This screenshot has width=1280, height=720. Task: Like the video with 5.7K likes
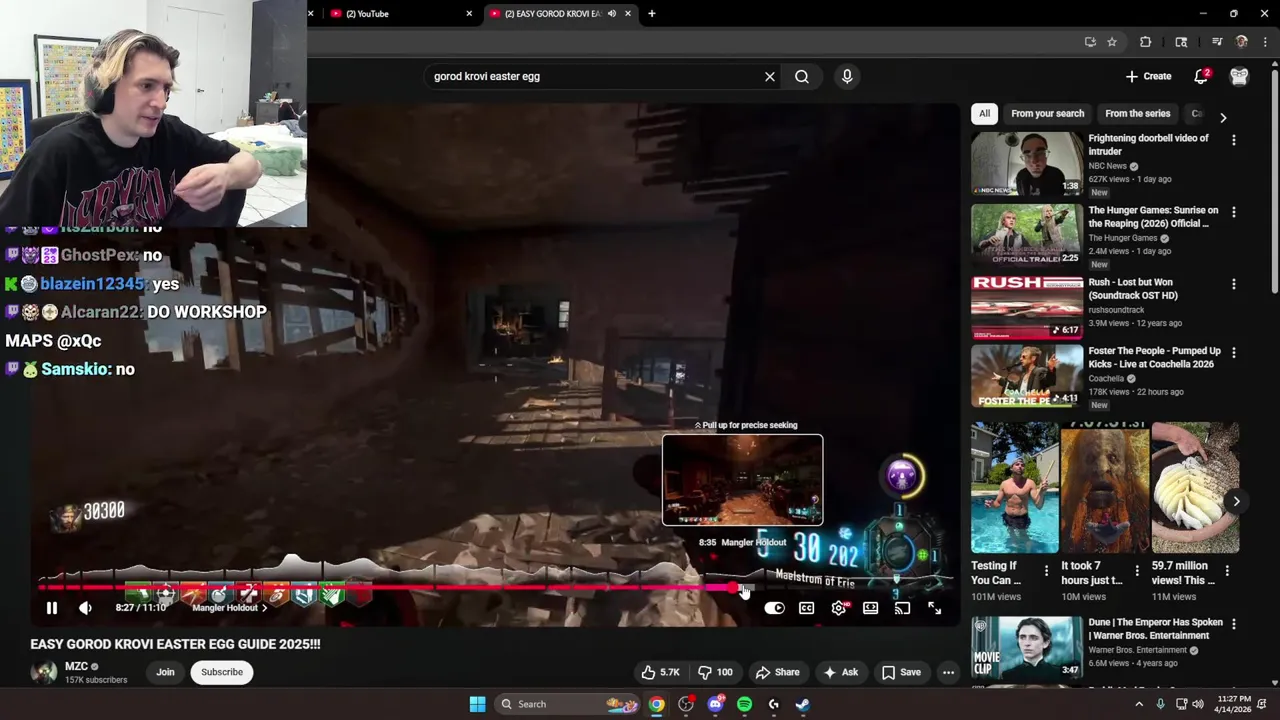tap(660, 672)
